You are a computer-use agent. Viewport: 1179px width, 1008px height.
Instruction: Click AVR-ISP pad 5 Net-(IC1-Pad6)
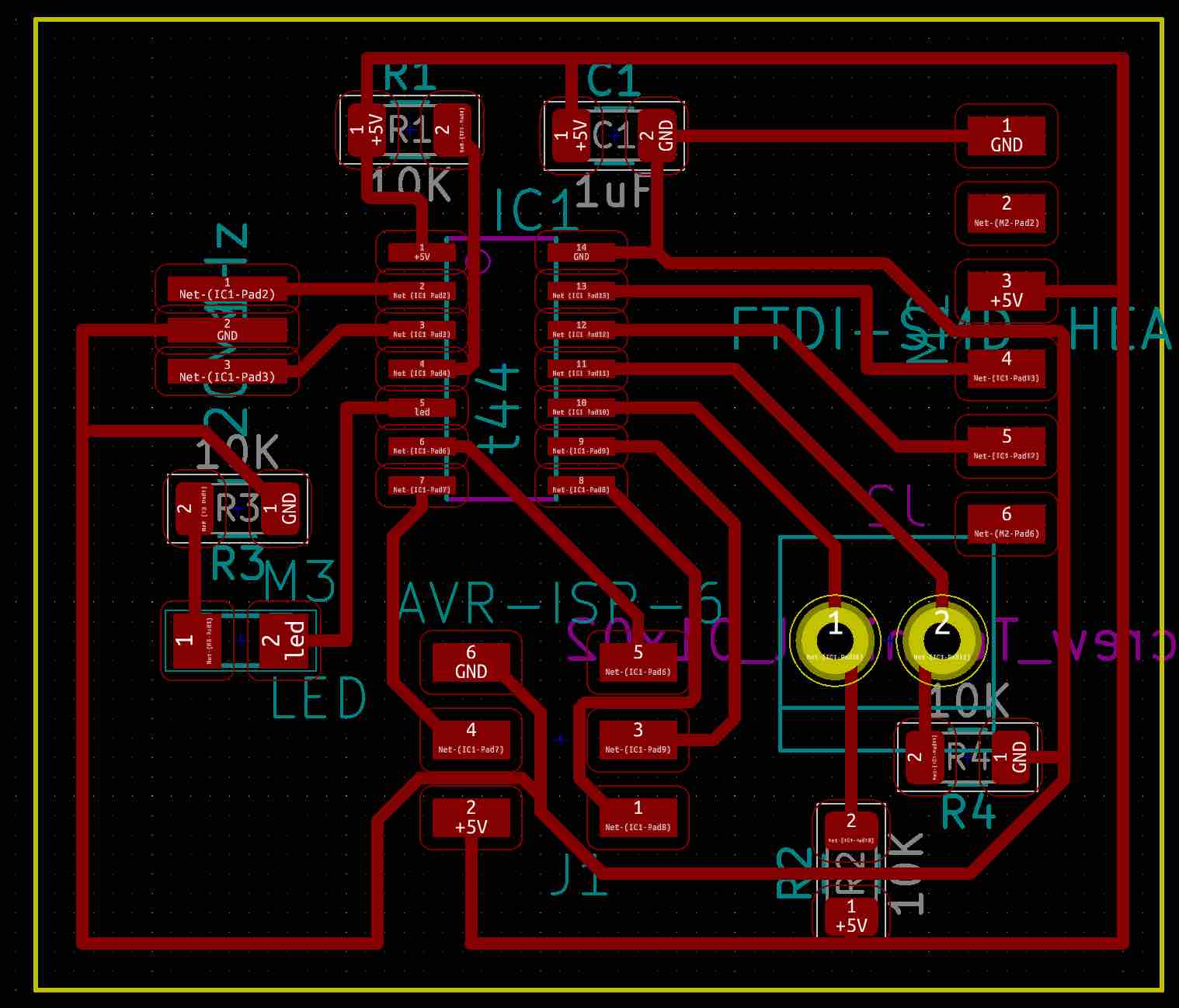(638, 662)
